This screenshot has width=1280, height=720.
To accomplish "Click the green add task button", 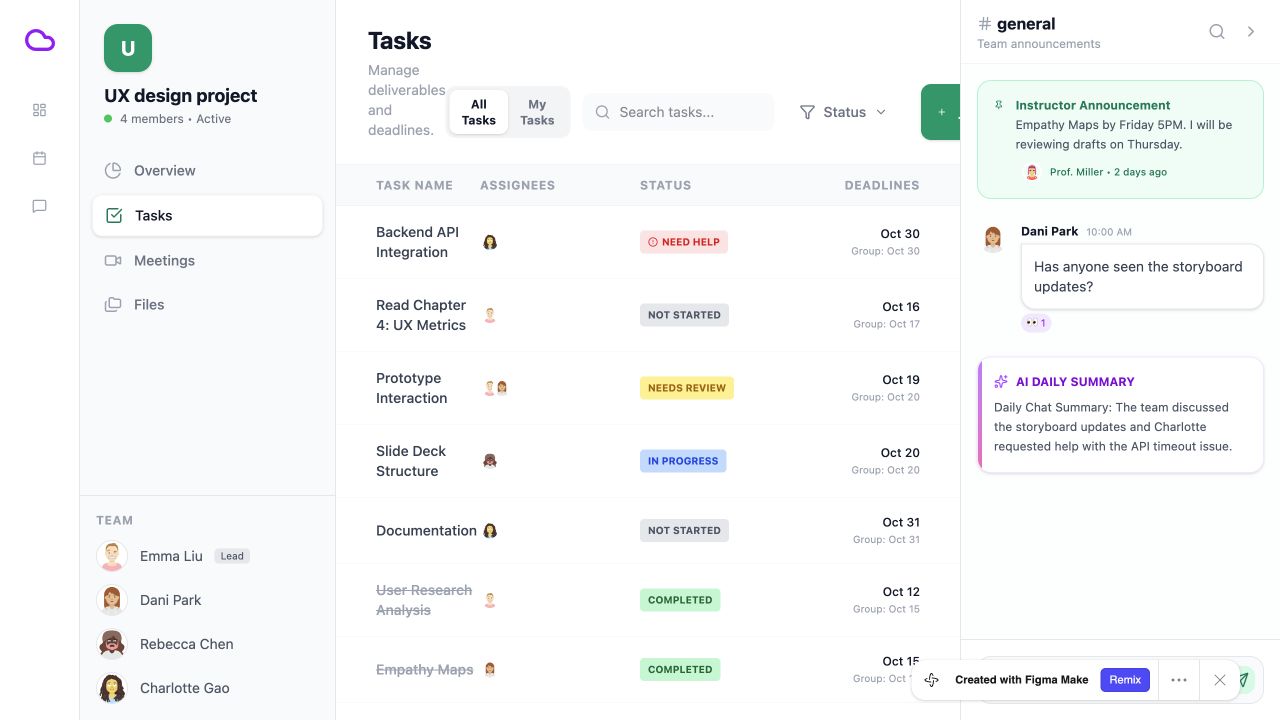I will 941,112.
